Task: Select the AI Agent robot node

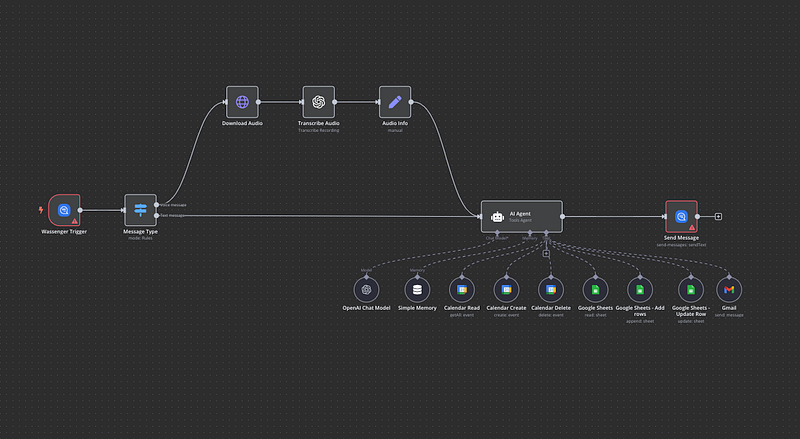Action: point(521,216)
